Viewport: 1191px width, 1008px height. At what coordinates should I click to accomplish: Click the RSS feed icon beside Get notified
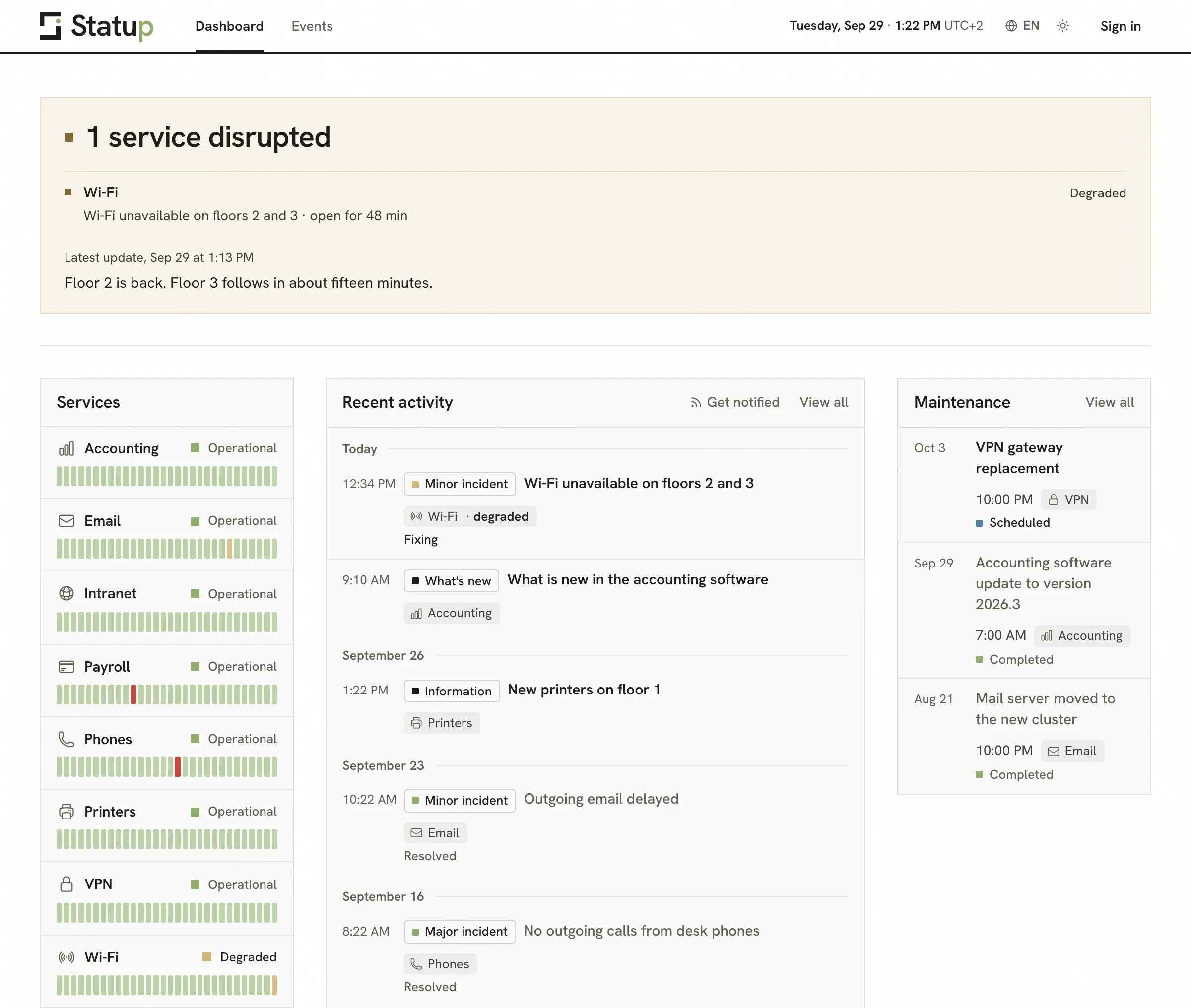tap(696, 403)
